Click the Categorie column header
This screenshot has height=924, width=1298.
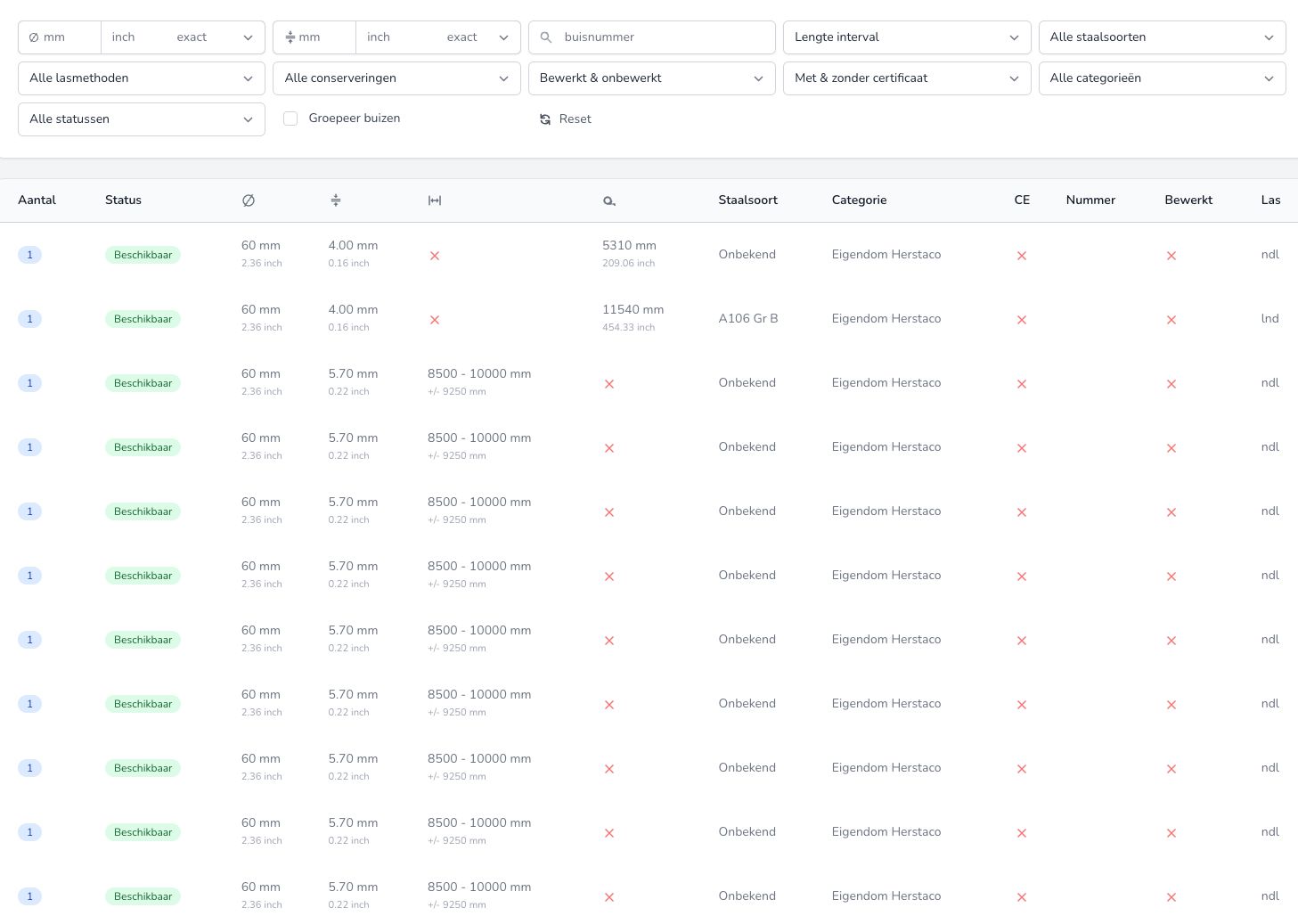[859, 200]
